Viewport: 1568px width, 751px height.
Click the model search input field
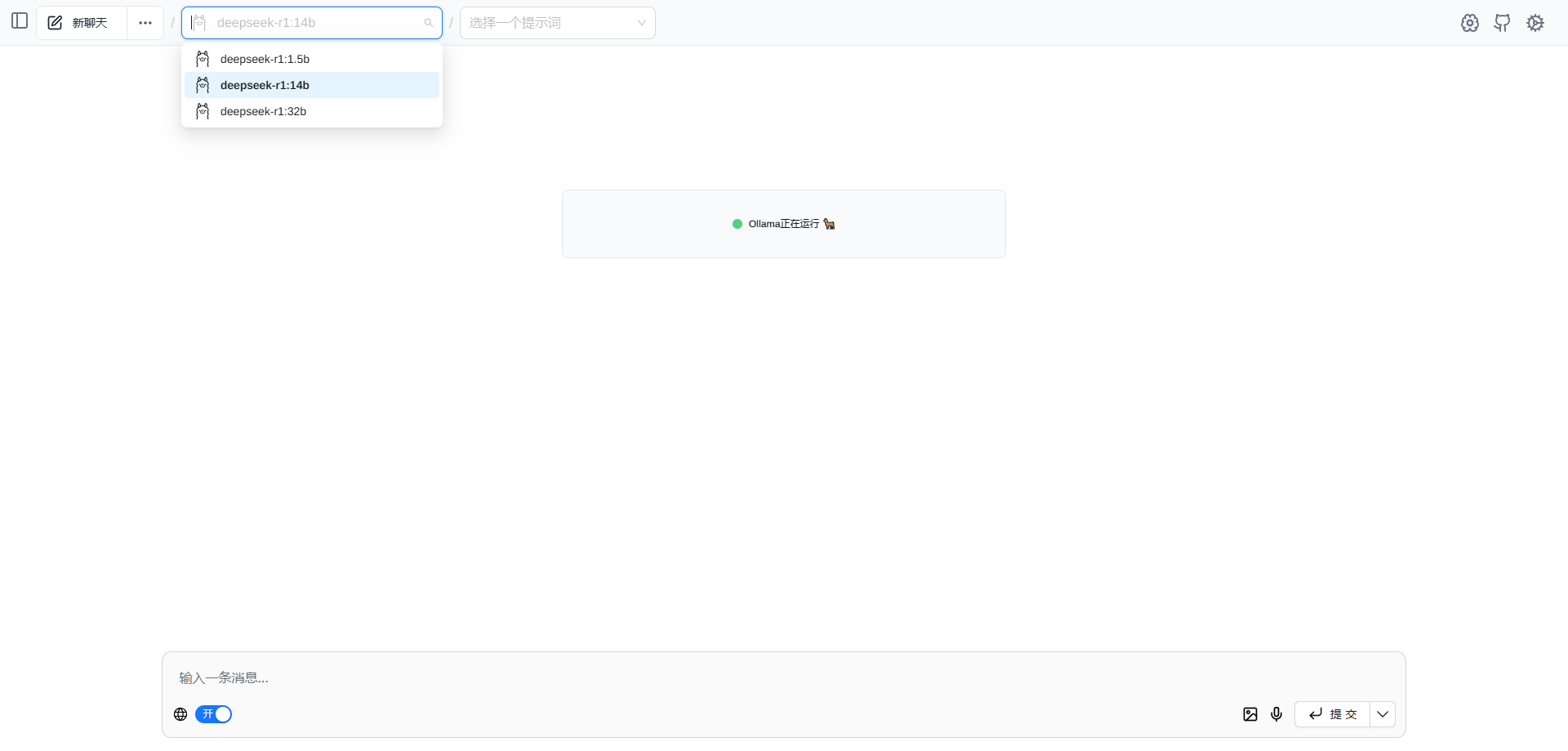(x=312, y=23)
